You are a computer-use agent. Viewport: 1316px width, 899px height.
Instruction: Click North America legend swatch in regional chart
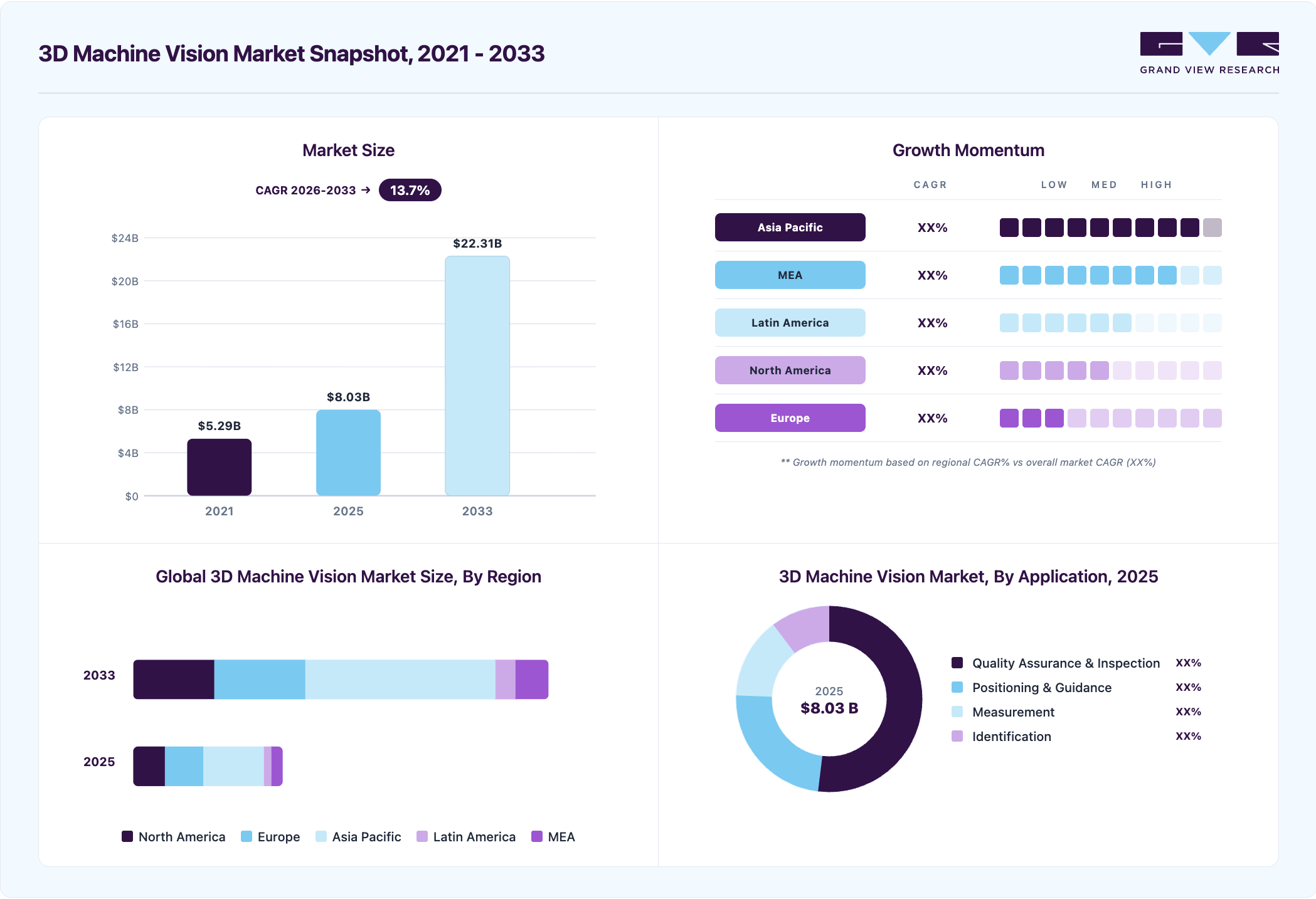pyautogui.click(x=127, y=836)
